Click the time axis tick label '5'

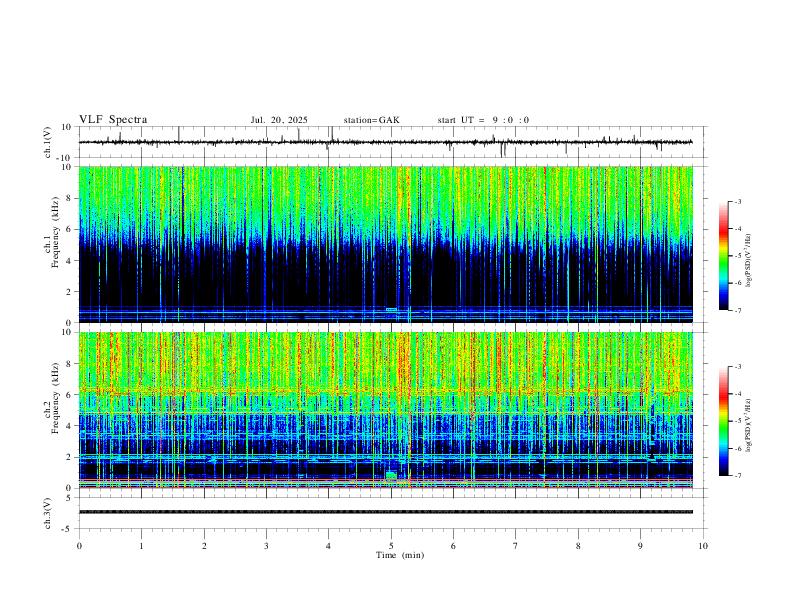[391, 546]
